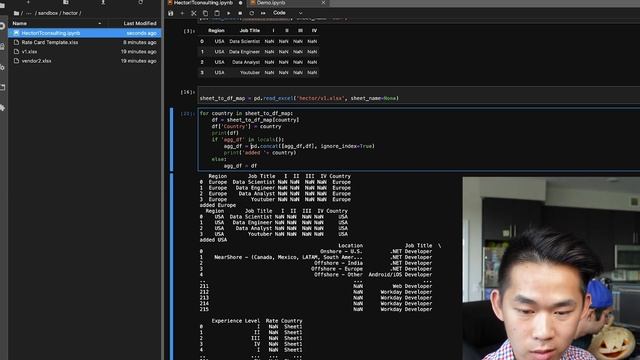The width and height of the screenshot is (640, 360).
Task: Cut the selected cell with the scissors icon
Action: coord(194,13)
